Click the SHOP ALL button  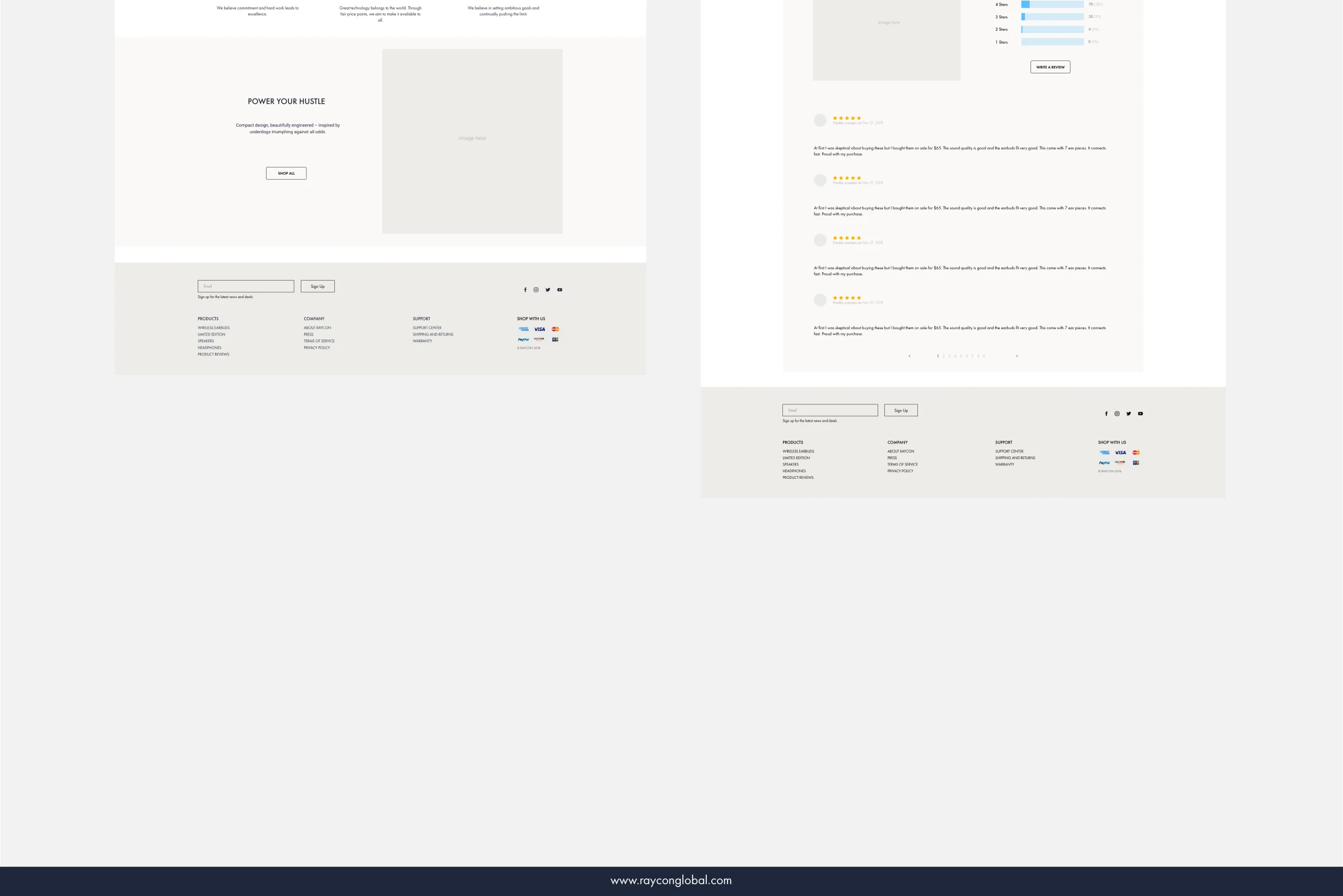[x=286, y=173]
